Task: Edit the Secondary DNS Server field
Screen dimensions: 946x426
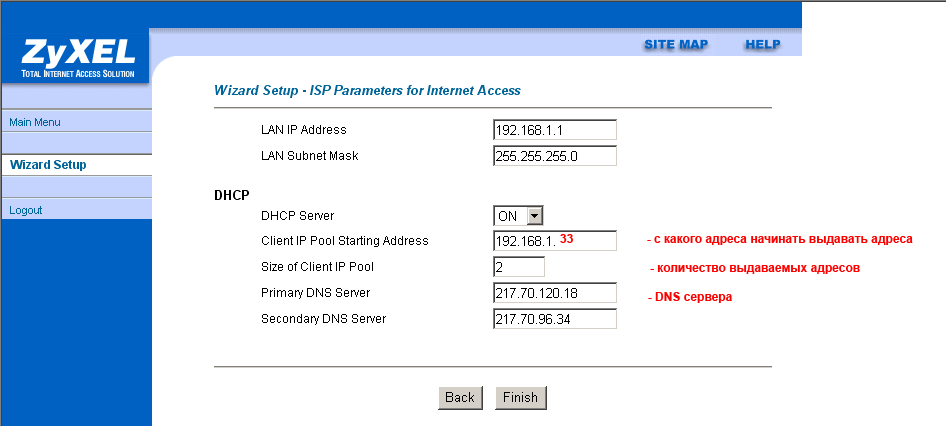Action: click(555, 319)
